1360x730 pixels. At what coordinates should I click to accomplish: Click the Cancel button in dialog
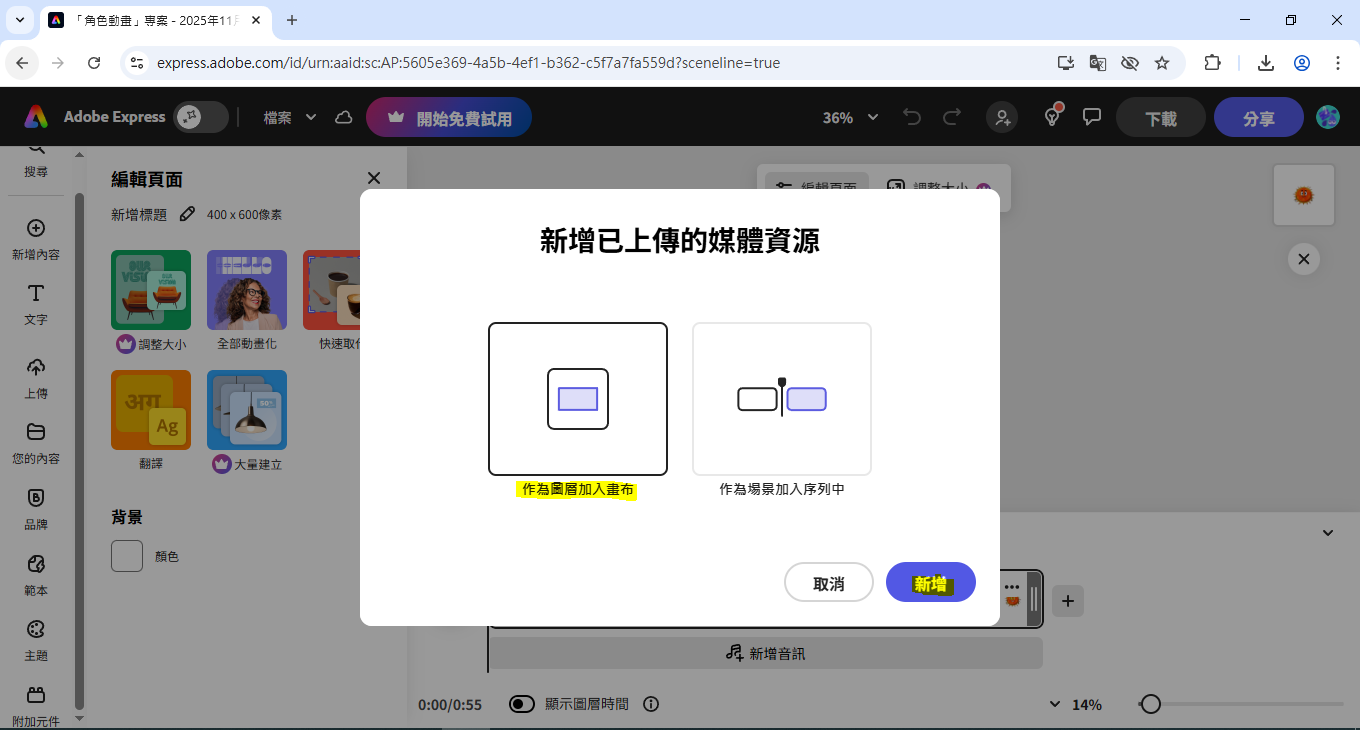tap(828, 583)
